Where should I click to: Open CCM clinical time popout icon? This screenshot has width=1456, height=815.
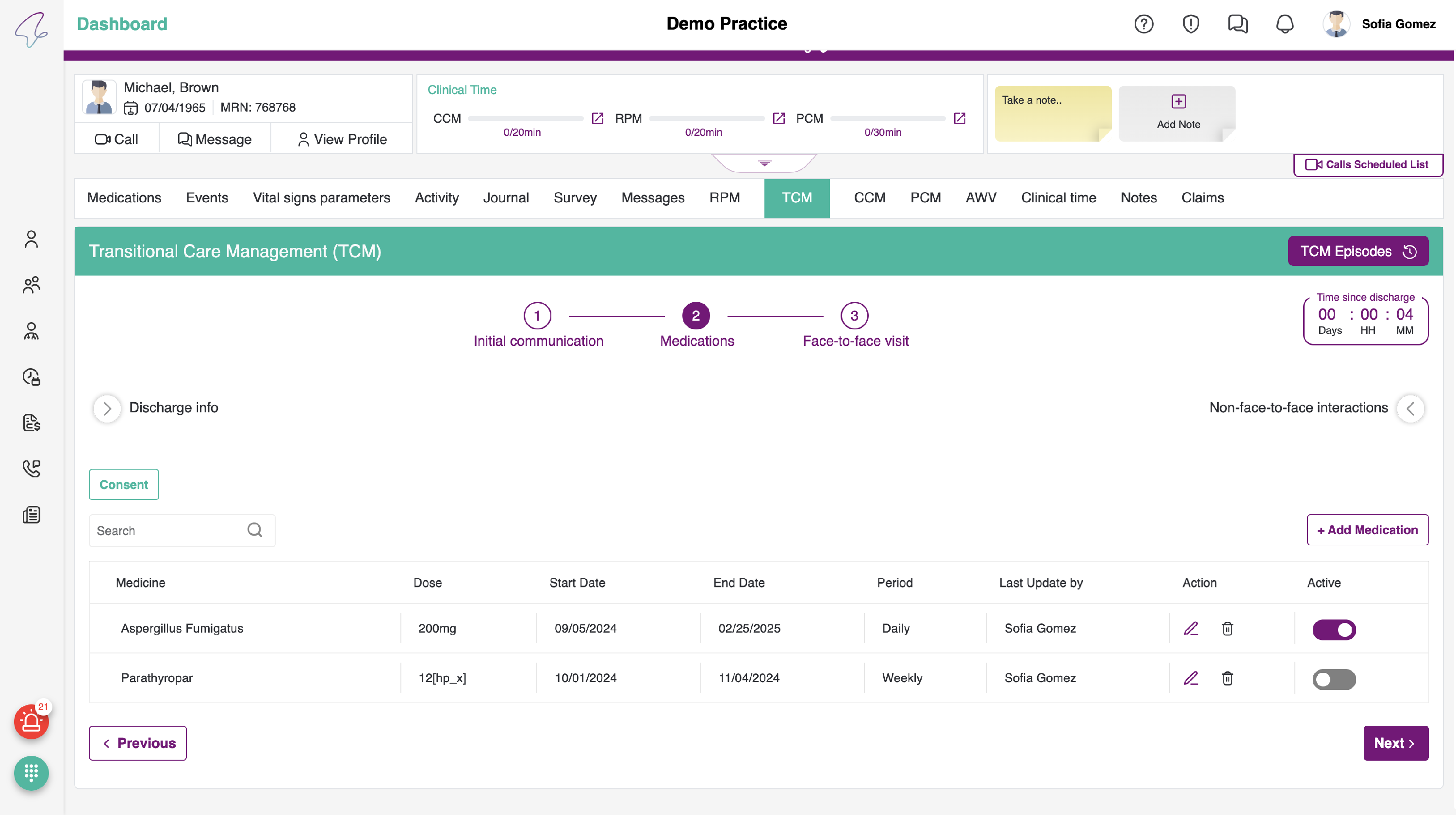click(x=597, y=118)
